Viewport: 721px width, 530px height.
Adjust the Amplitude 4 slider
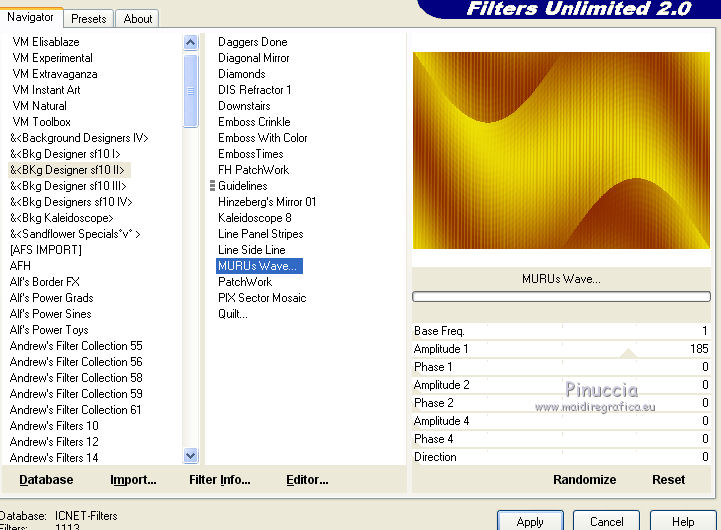coord(561,421)
